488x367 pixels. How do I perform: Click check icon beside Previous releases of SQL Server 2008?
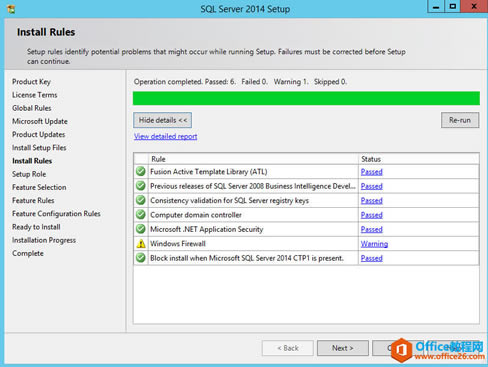[141, 186]
